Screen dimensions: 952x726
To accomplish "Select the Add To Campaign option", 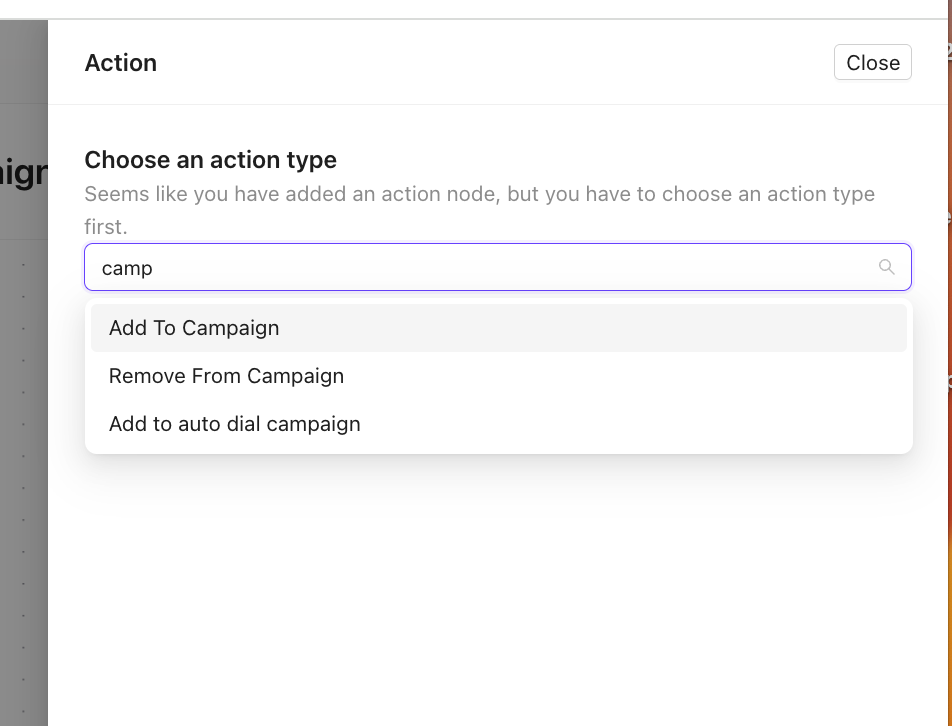I will [x=194, y=327].
